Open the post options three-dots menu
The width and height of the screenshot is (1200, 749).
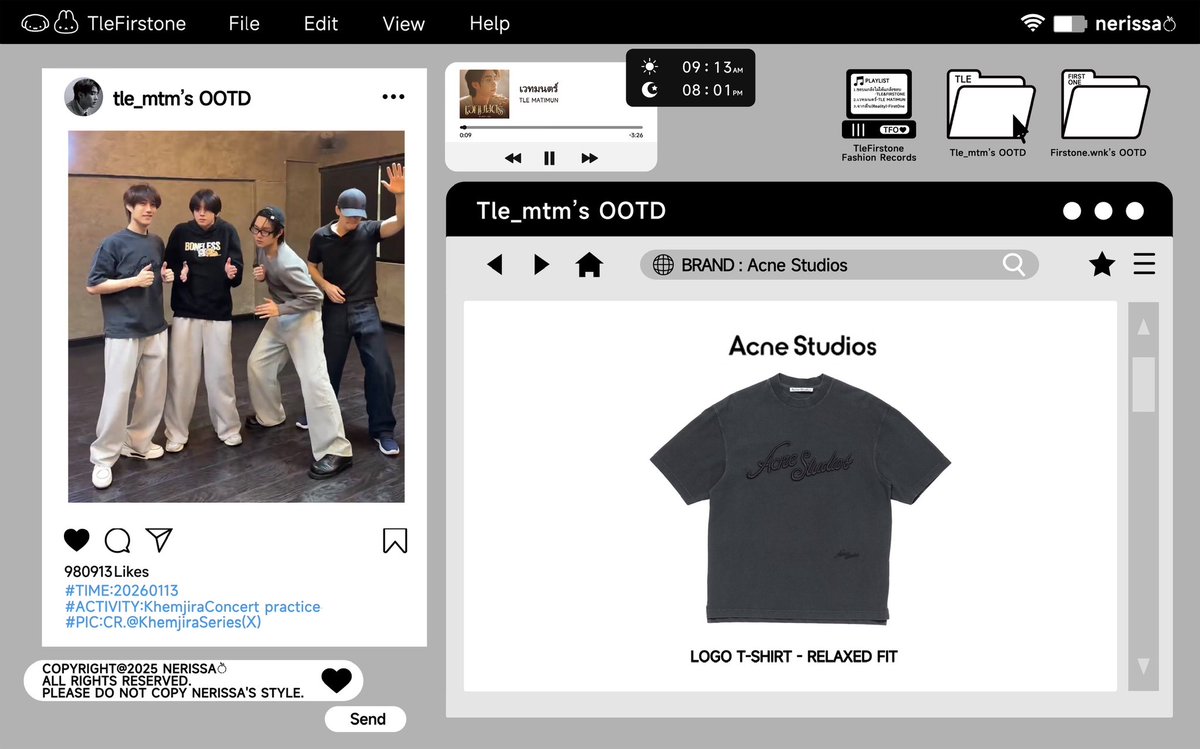(393, 97)
